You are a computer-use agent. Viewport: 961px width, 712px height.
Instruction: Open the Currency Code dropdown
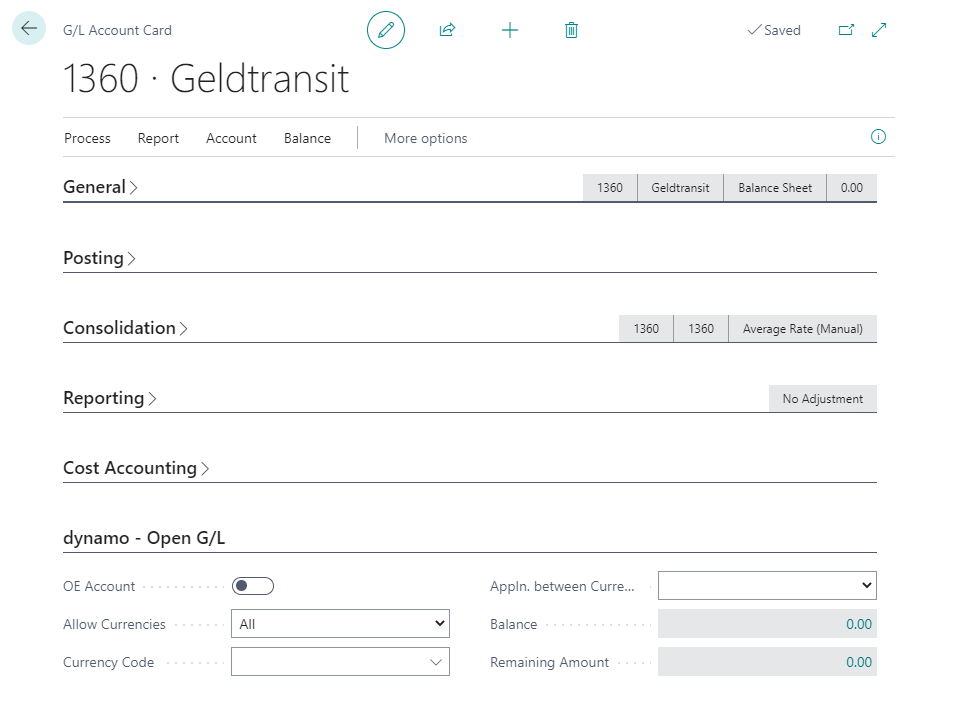340,662
